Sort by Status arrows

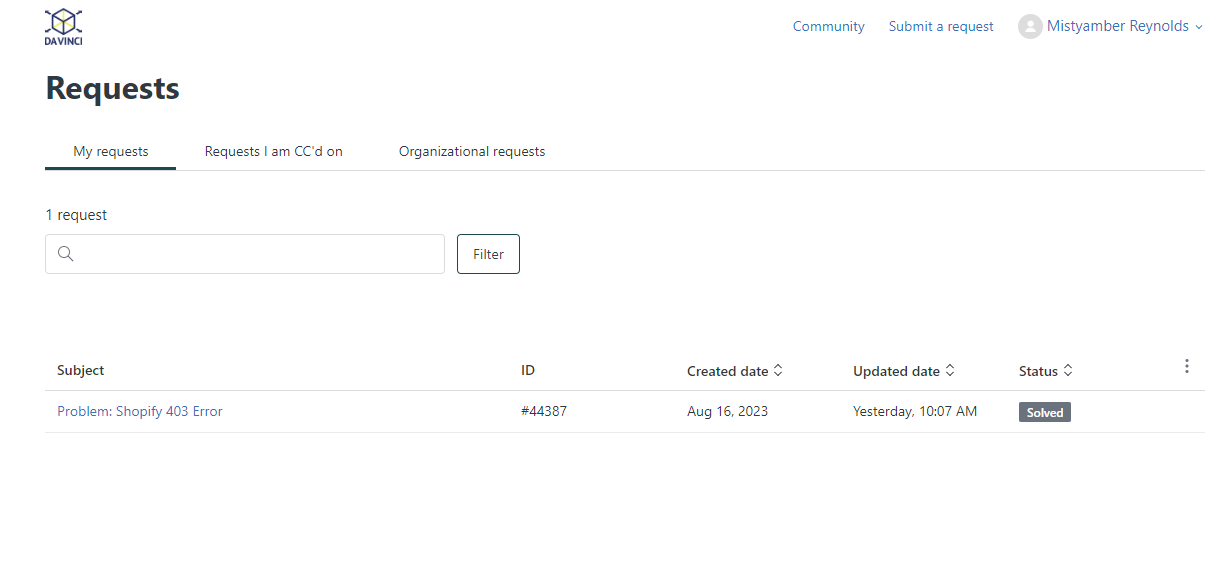click(1068, 370)
